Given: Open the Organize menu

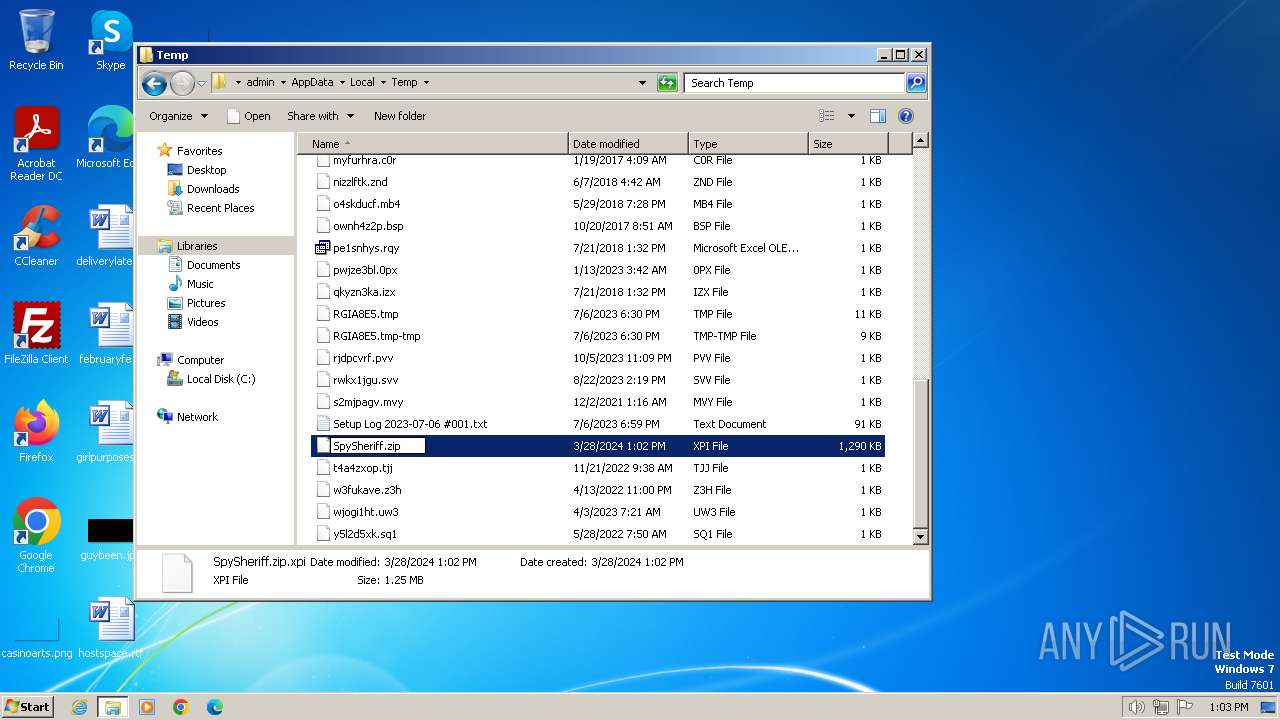Looking at the screenshot, I should tap(178, 116).
